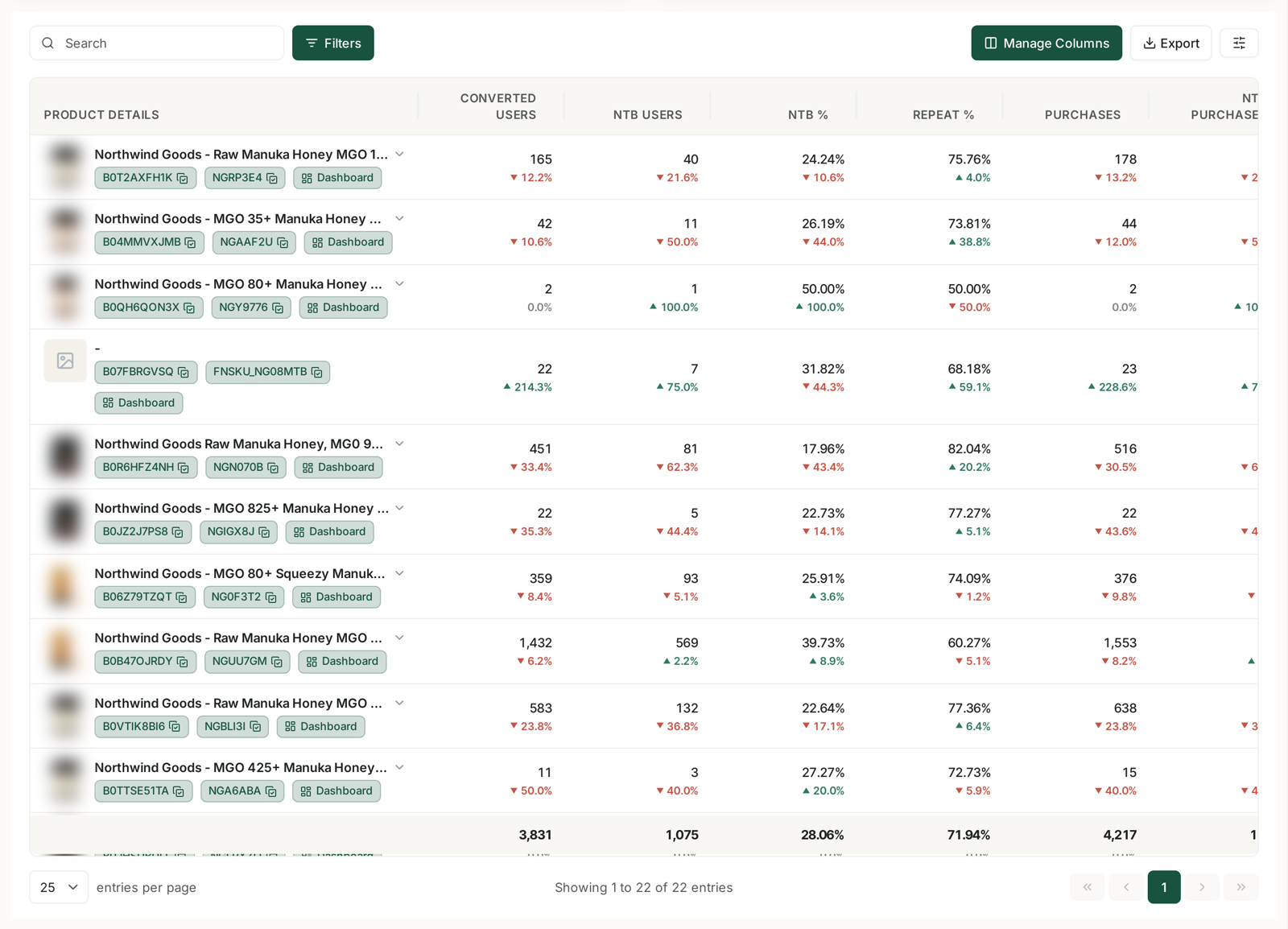Image resolution: width=1288 pixels, height=929 pixels.
Task: Copy SKU NGIGX8J to clipboard
Action: (x=264, y=532)
